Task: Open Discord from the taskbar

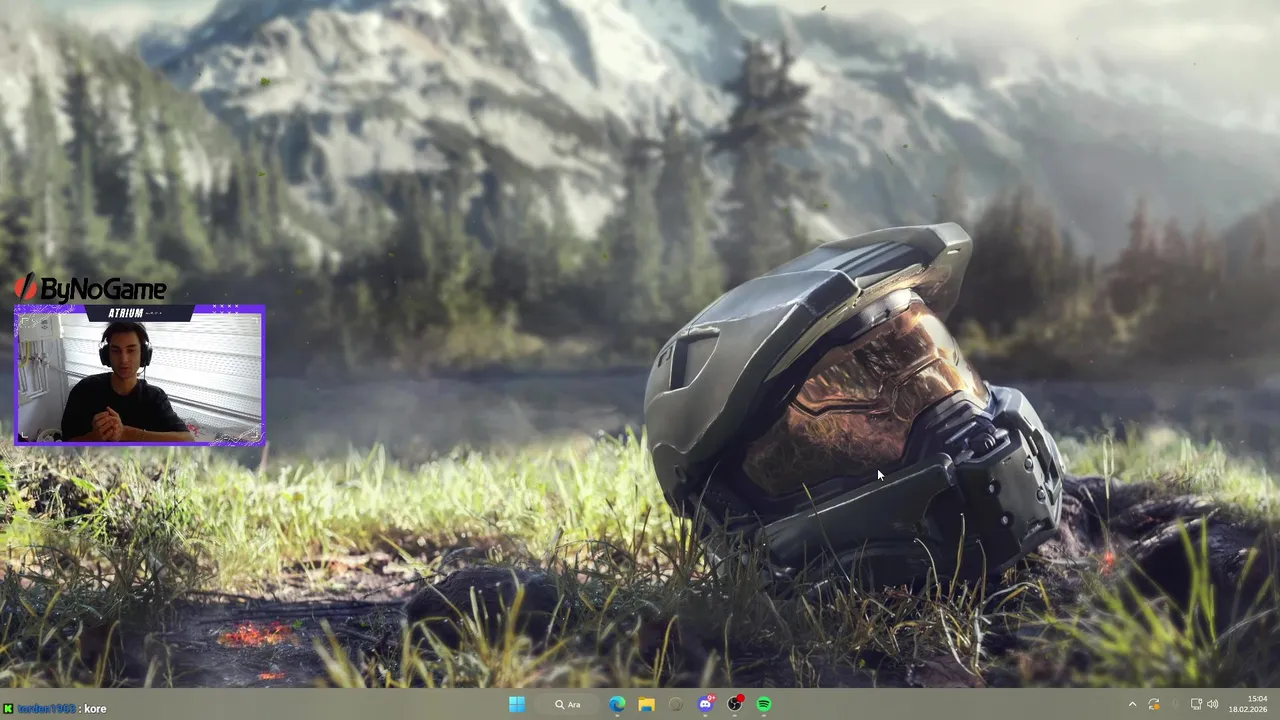Action: pos(706,704)
